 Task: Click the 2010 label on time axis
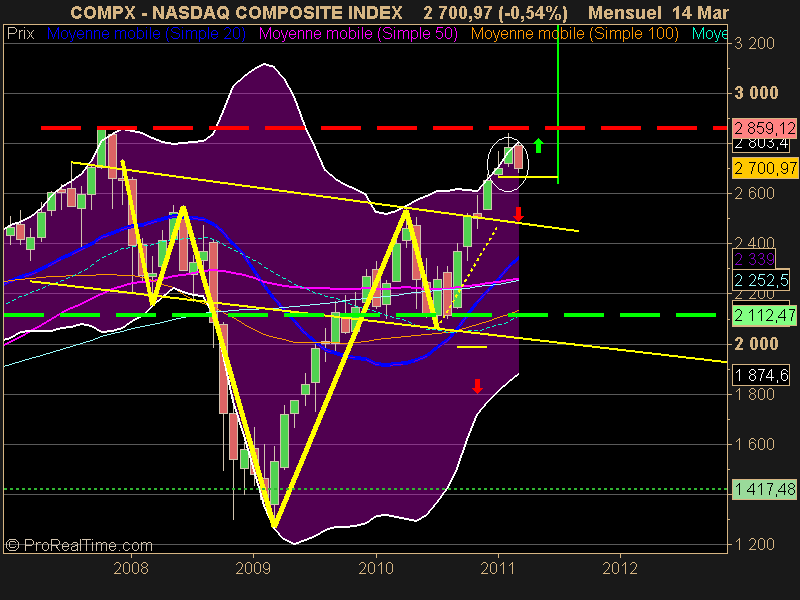(x=376, y=568)
